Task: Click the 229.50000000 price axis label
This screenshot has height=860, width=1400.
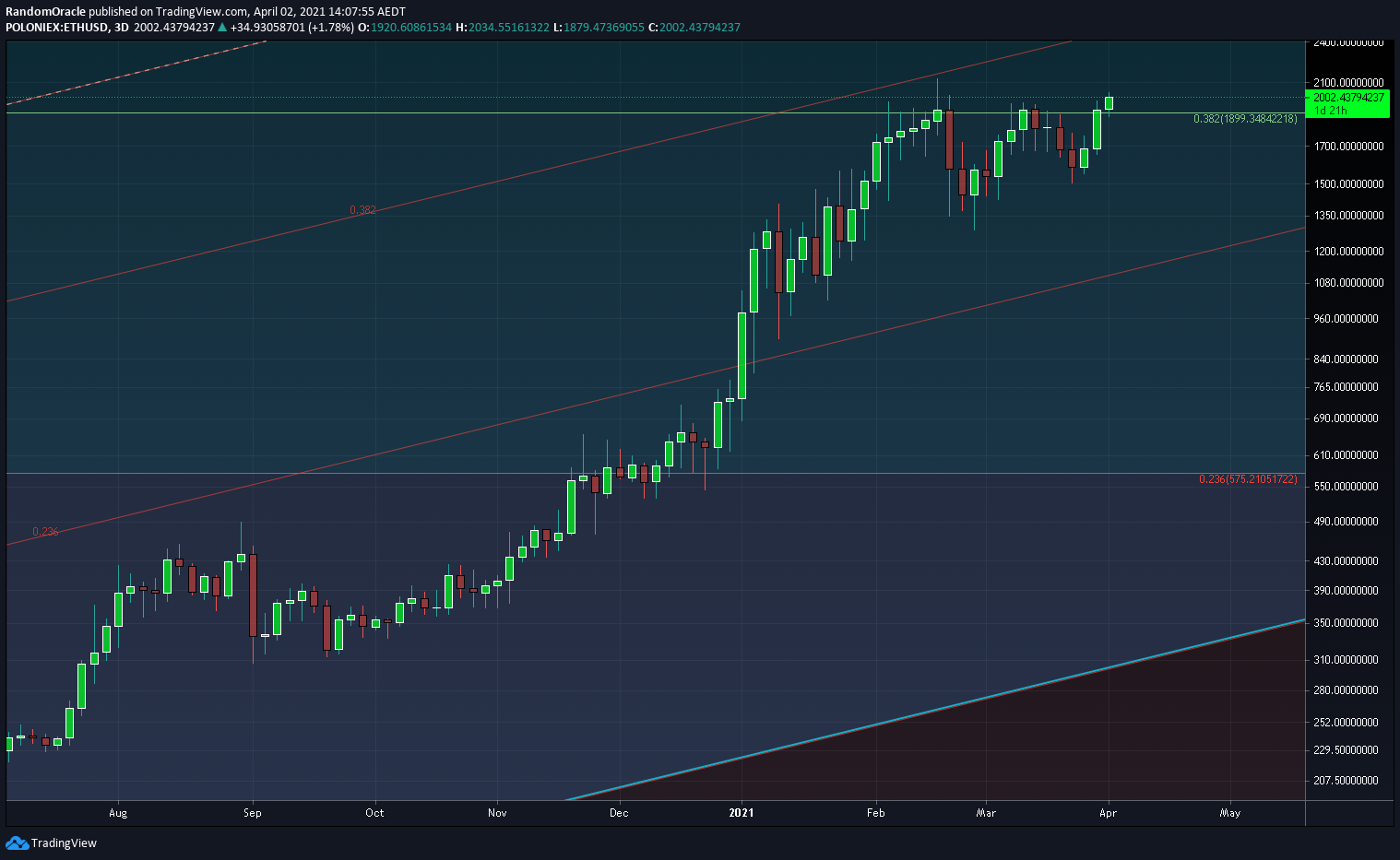Action: pyautogui.click(x=1346, y=750)
